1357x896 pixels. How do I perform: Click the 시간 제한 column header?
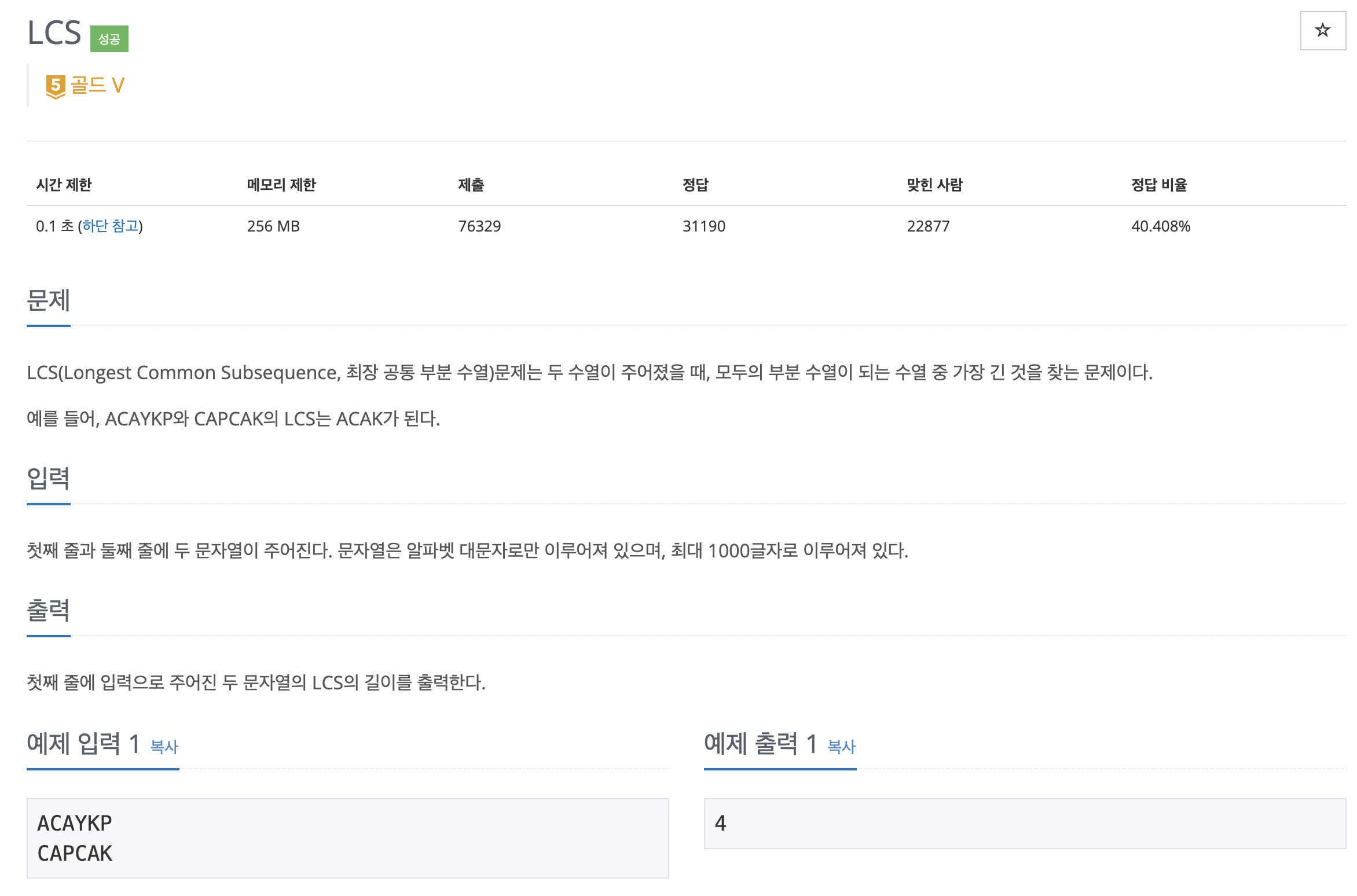click(x=64, y=185)
